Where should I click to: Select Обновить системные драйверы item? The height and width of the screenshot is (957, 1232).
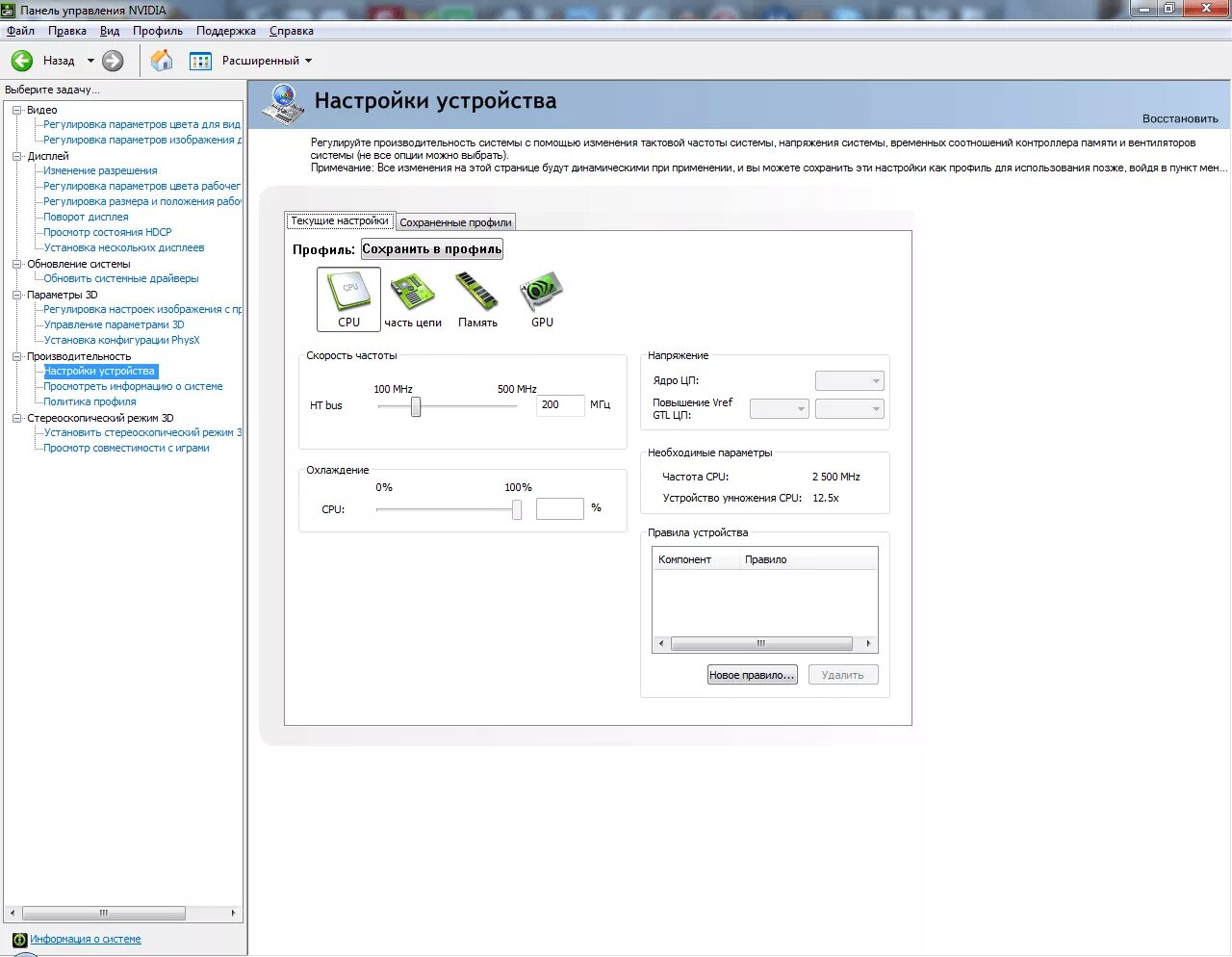tap(121, 278)
